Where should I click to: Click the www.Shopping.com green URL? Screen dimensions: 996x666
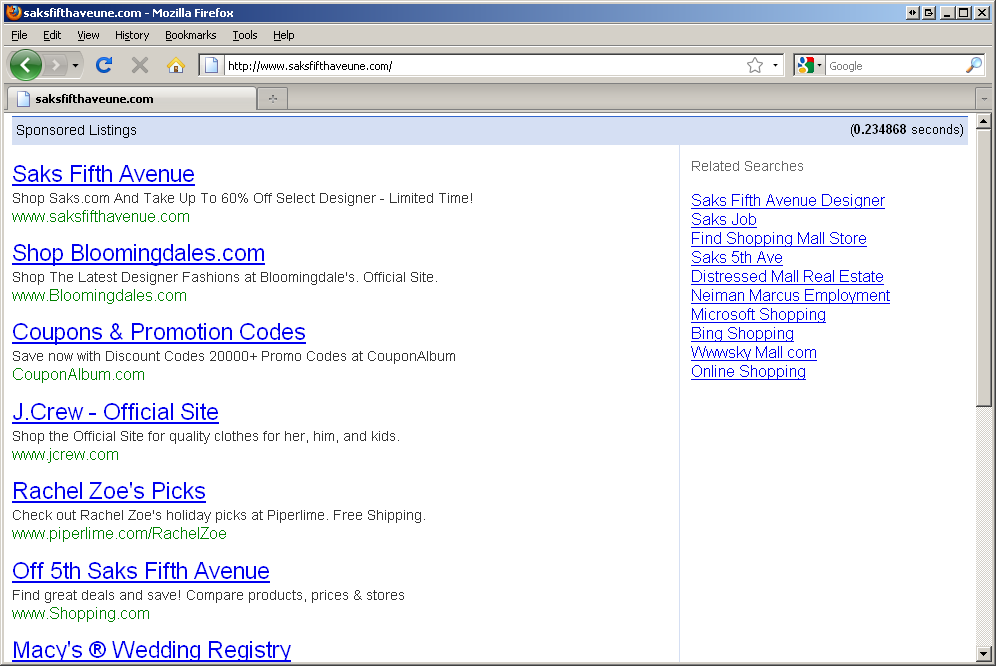click(x=81, y=613)
